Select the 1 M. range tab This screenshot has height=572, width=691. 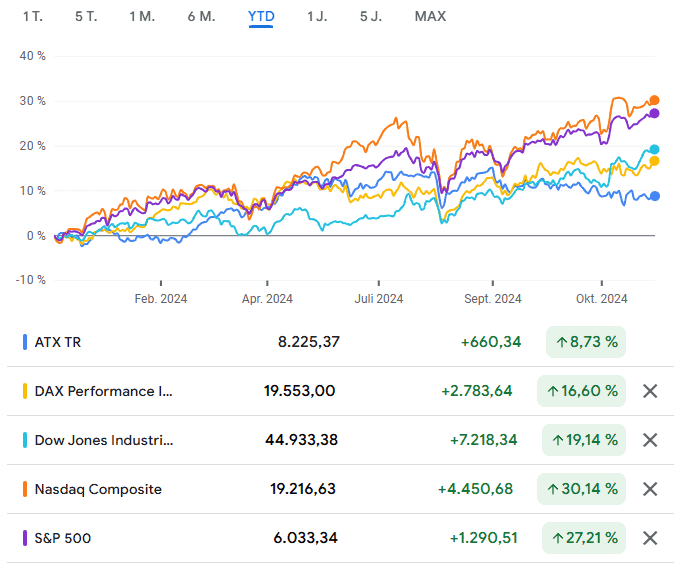(142, 17)
